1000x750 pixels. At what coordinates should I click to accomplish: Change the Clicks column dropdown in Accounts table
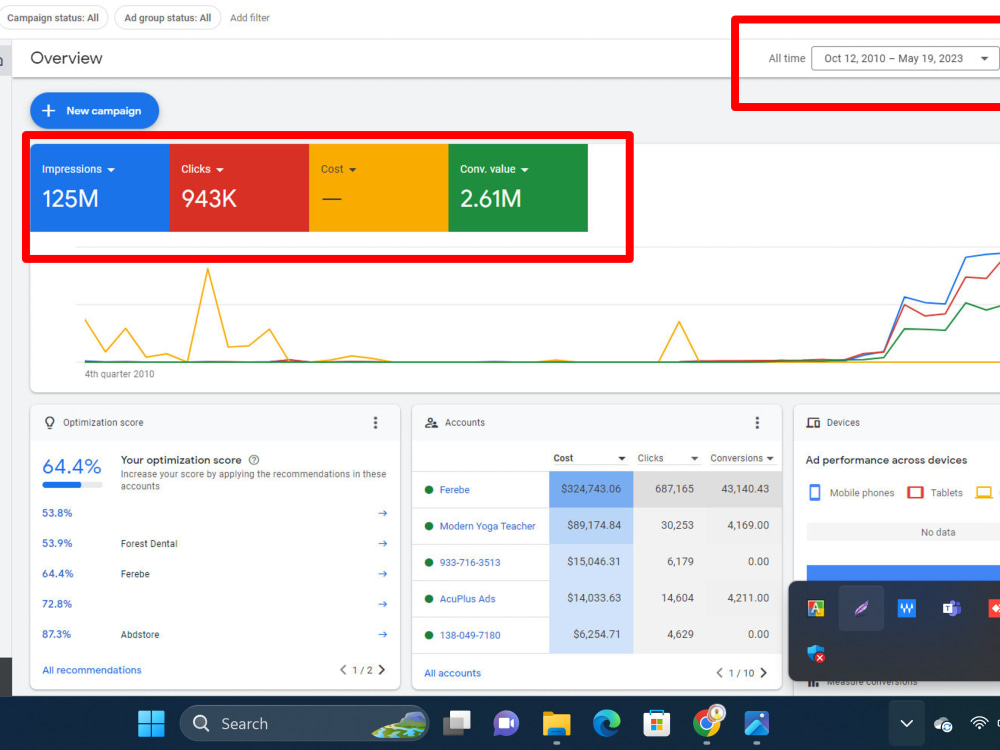(668, 458)
